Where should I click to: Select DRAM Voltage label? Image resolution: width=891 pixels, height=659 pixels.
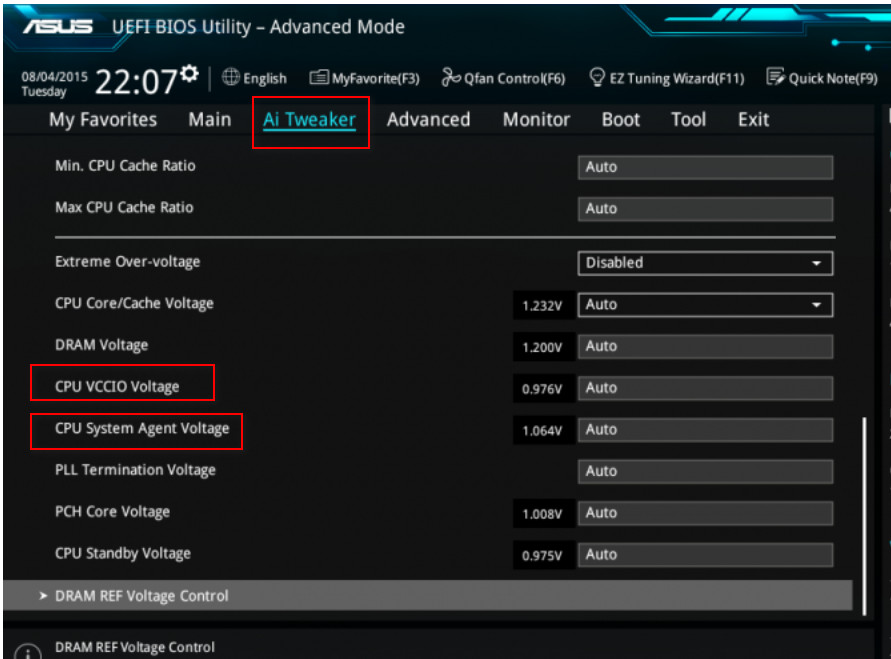pyautogui.click(x=101, y=345)
